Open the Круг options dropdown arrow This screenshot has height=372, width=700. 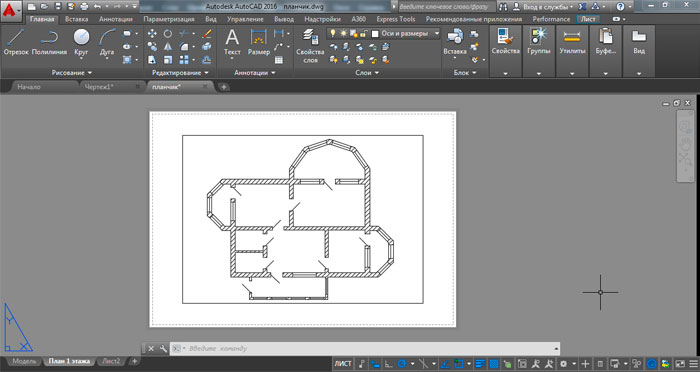[81, 59]
